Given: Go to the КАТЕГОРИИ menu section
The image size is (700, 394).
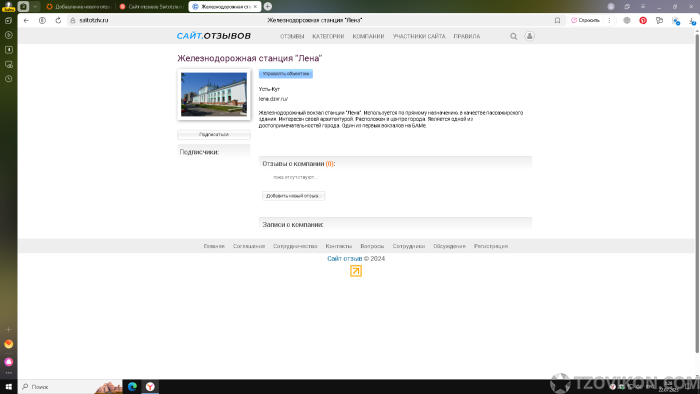Looking at the screenshot, I should coord(328,37).
